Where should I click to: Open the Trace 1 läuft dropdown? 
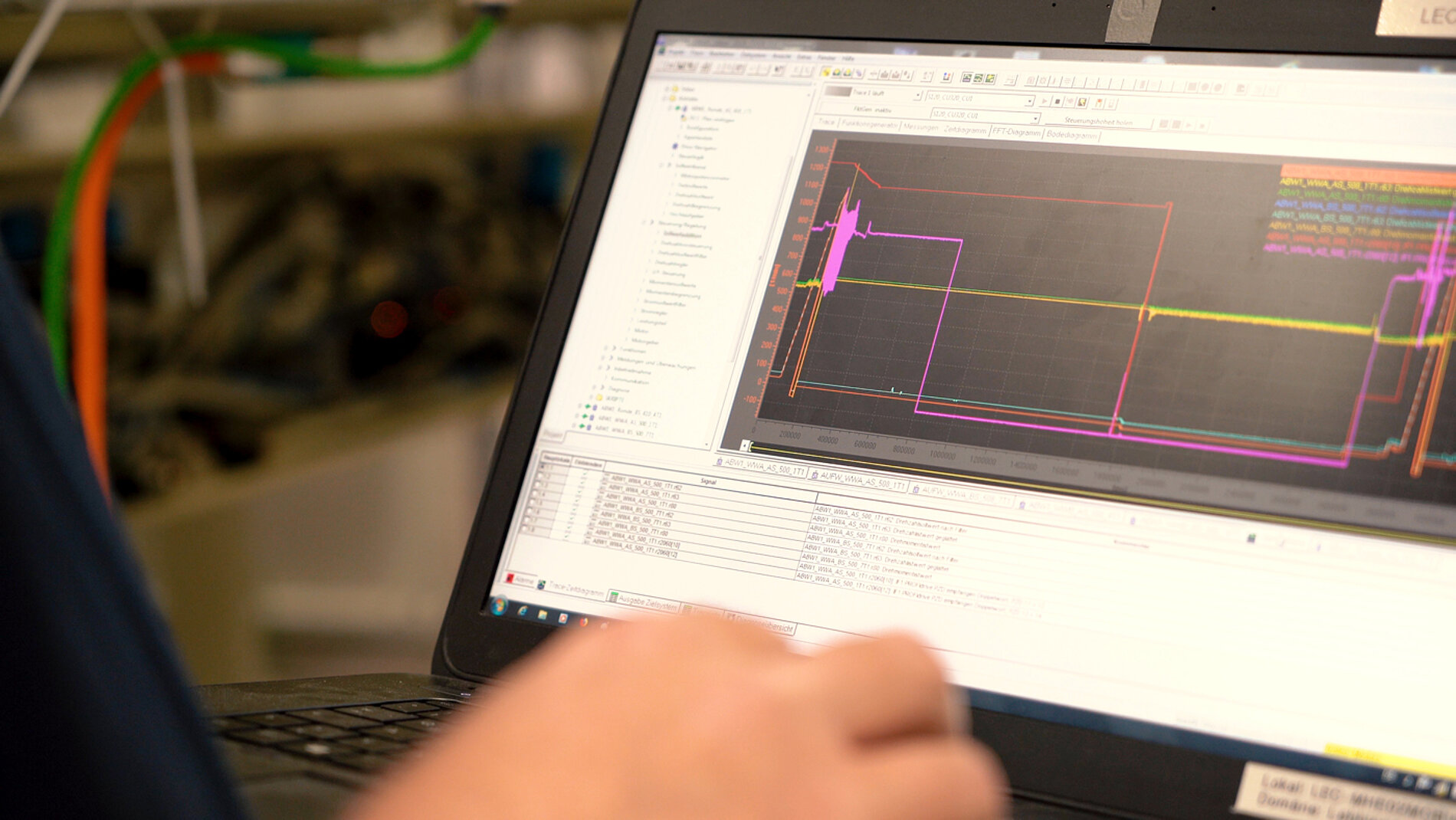point(917,96)
